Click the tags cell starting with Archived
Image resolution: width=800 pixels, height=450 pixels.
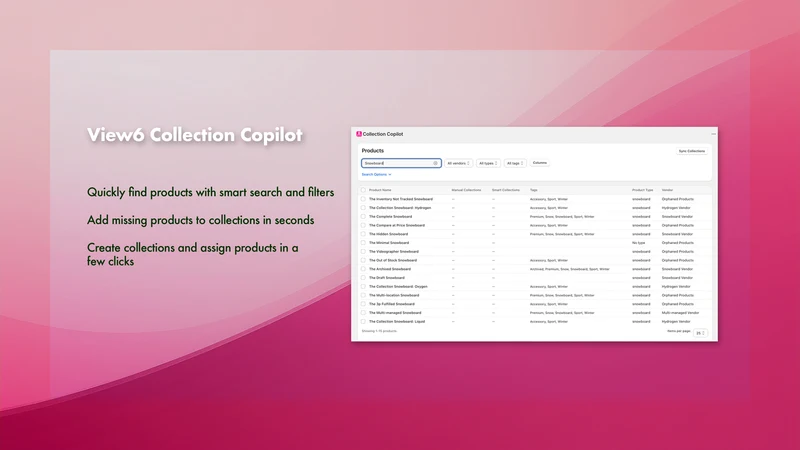tap(569, 269)
